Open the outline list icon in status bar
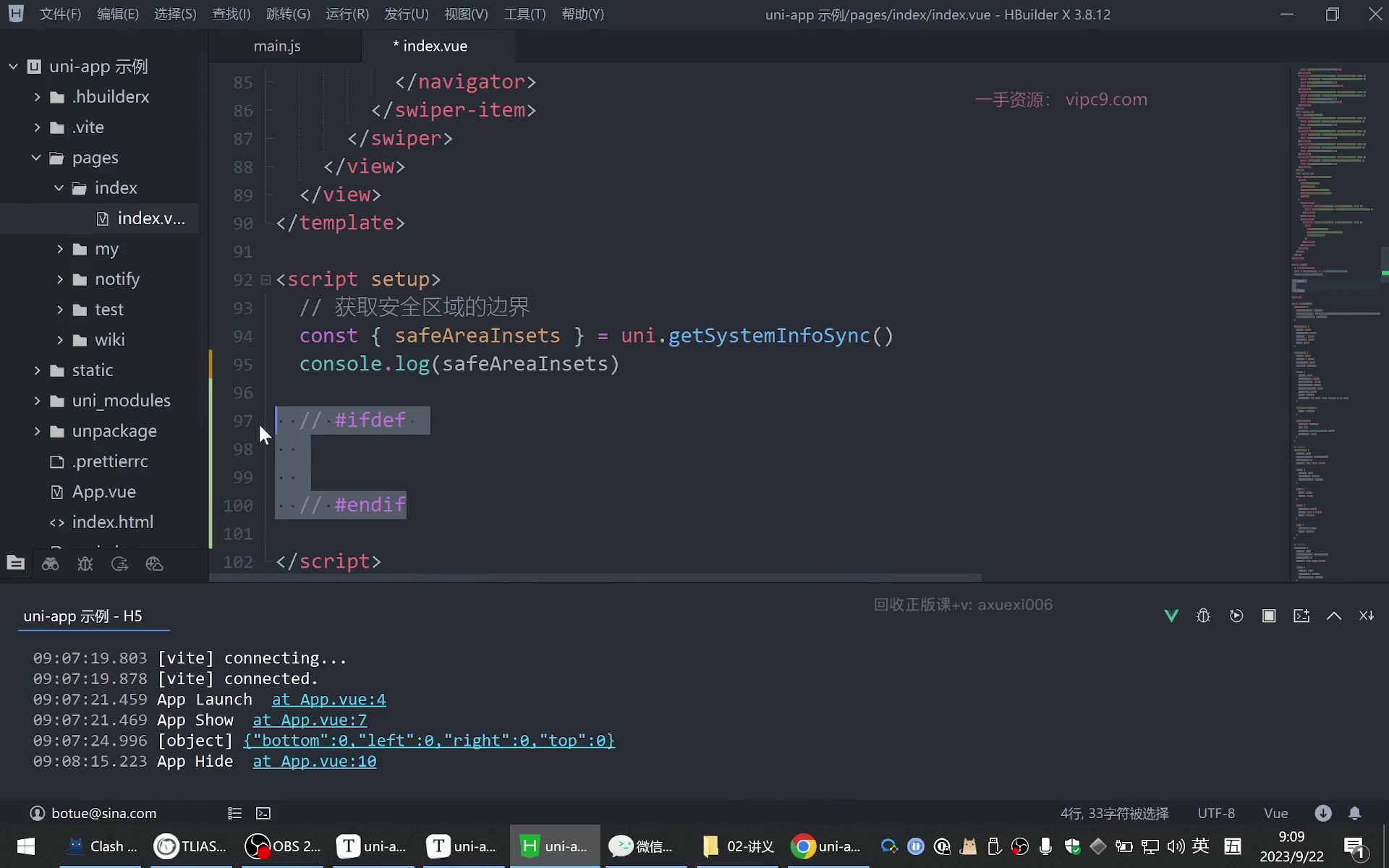Image resolution: width=1389 pixels, height=868 pixels. (234, 813)
